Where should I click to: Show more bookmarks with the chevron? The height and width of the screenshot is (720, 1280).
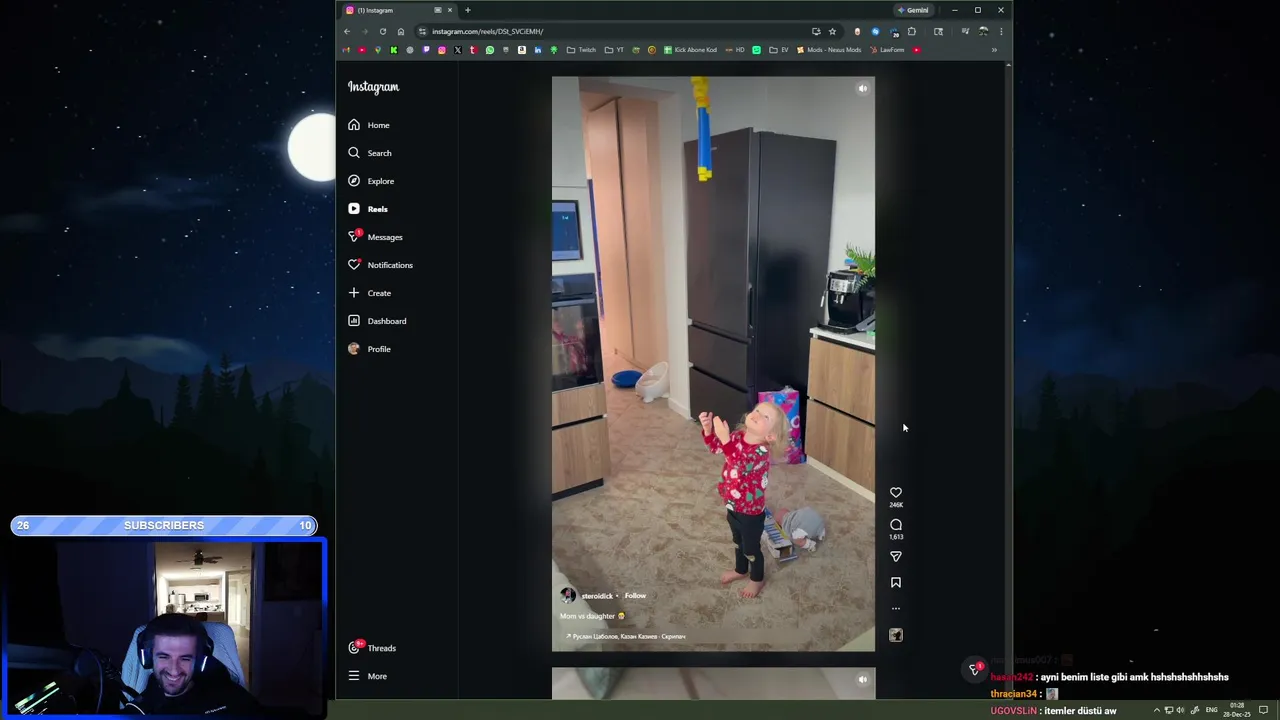pos(994,50)
